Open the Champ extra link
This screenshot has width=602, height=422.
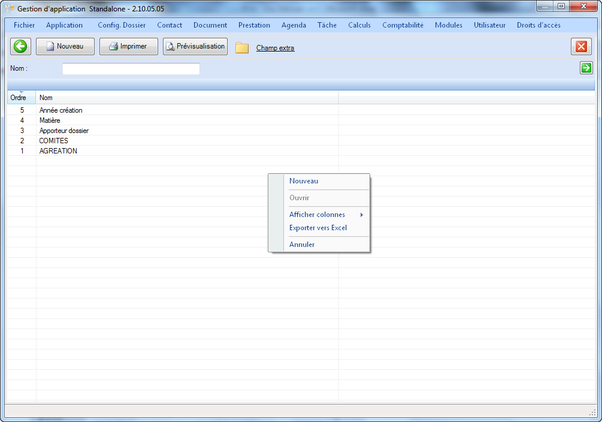click(x=275, y=47)
